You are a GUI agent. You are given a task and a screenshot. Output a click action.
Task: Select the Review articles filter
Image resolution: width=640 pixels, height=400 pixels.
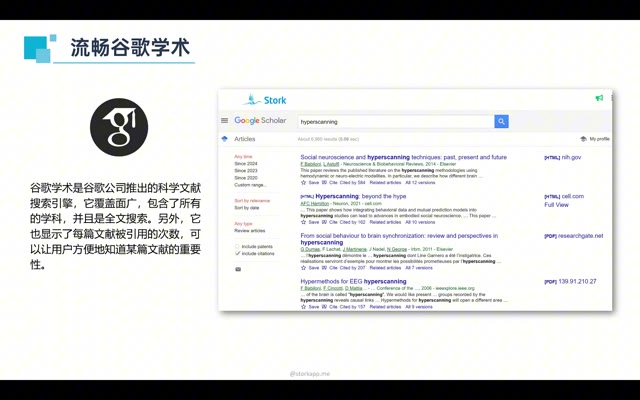(249, 231)
